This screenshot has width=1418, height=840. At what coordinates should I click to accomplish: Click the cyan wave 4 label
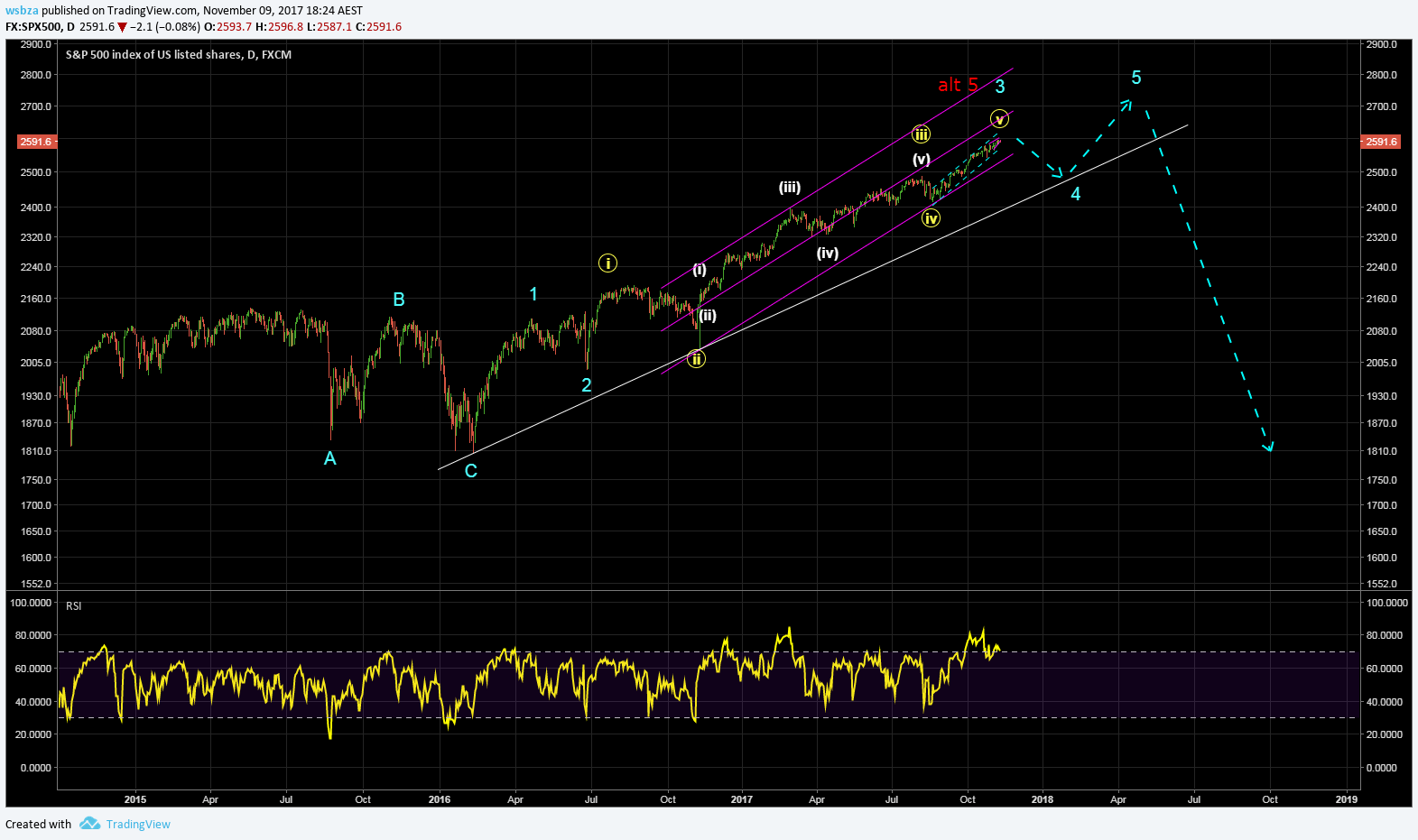1075,194
